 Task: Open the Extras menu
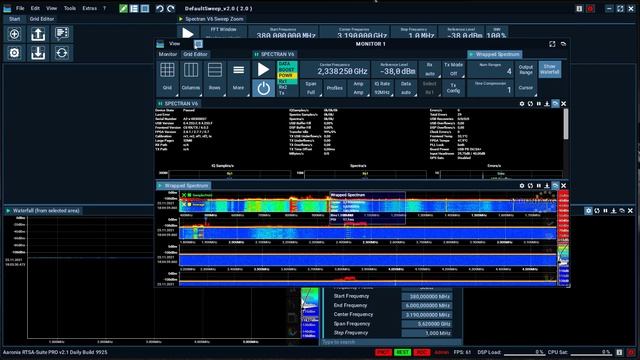(89, 8)
